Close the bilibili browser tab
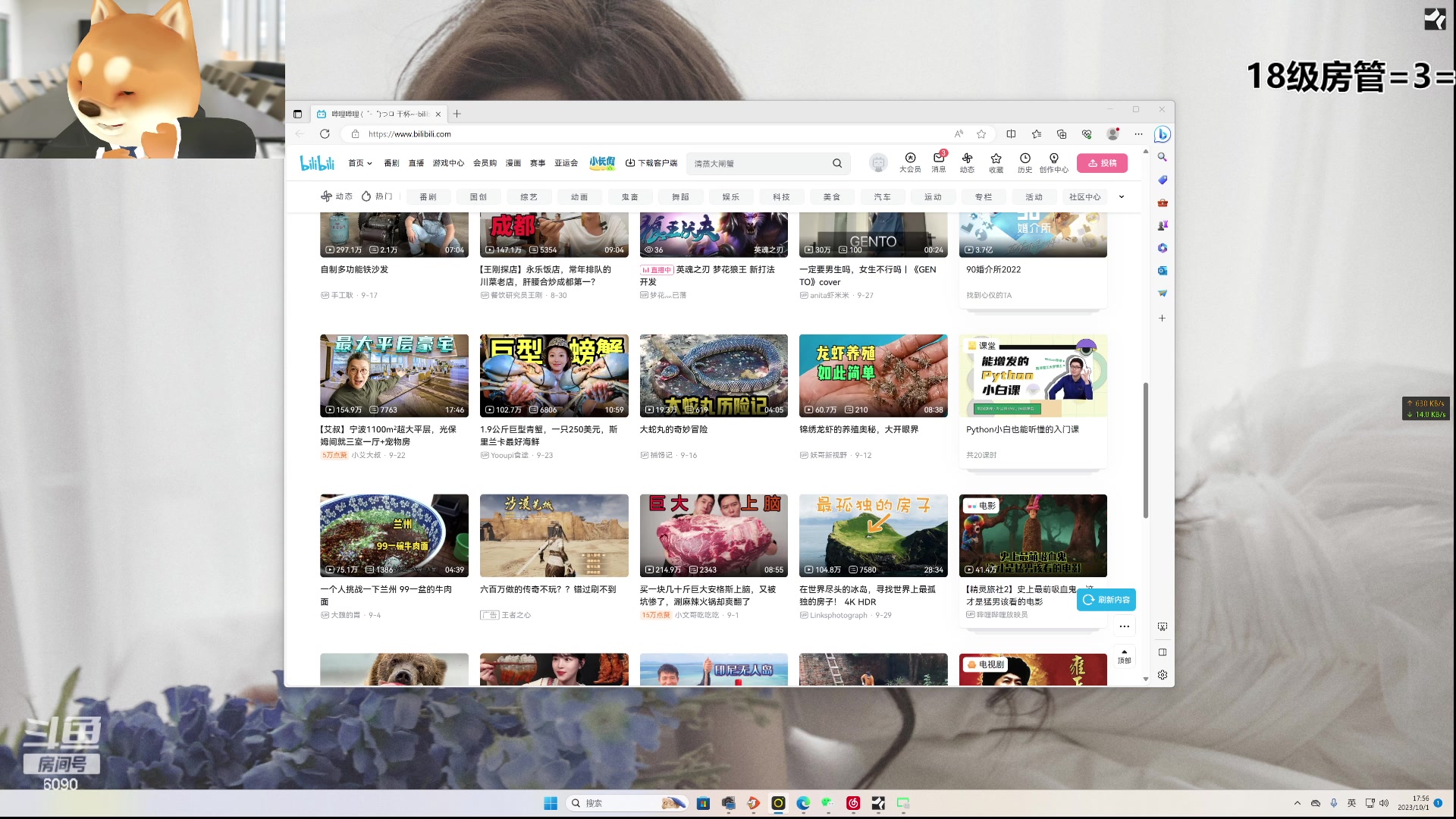Viewport: 1456px width, 819px height. pos(438,115)
